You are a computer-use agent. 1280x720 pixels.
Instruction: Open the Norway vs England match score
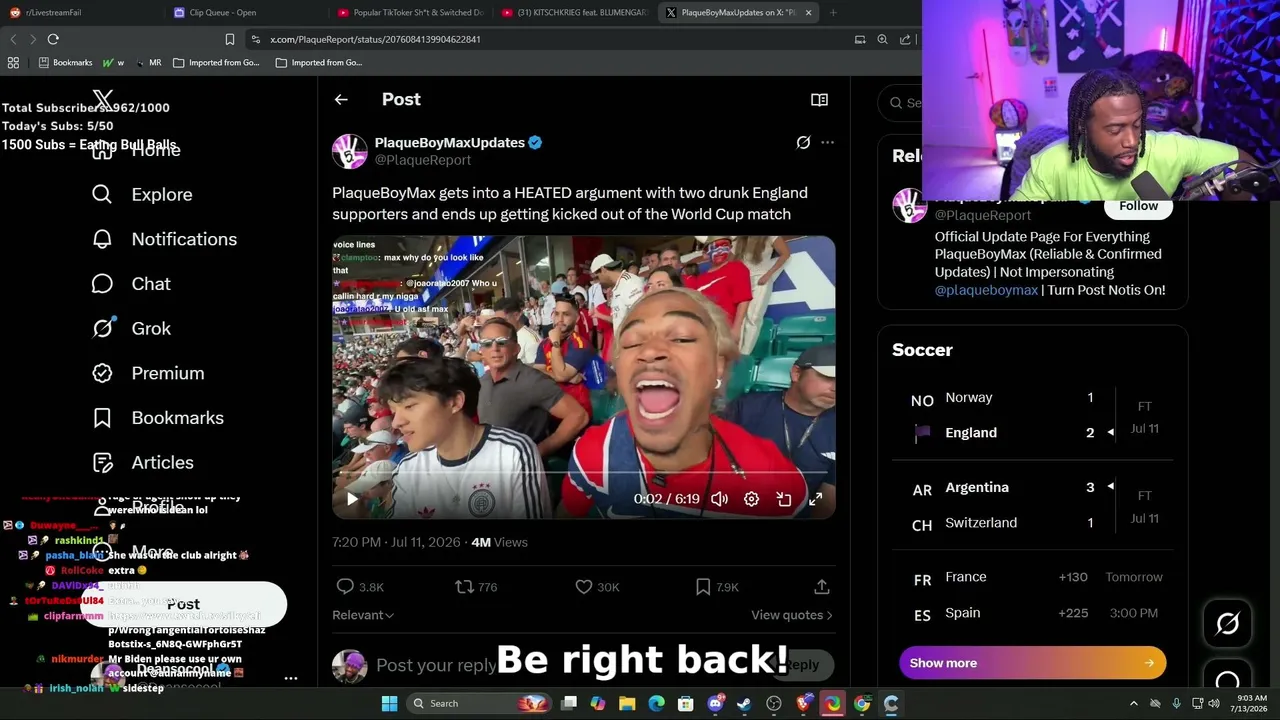click(1032, 415)
